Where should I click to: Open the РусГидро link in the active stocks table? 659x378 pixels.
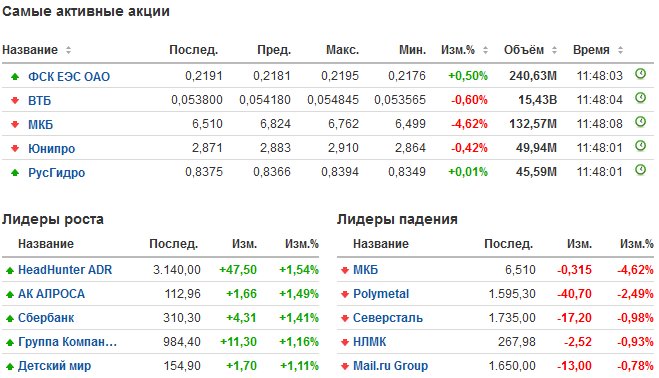[56, 172]
